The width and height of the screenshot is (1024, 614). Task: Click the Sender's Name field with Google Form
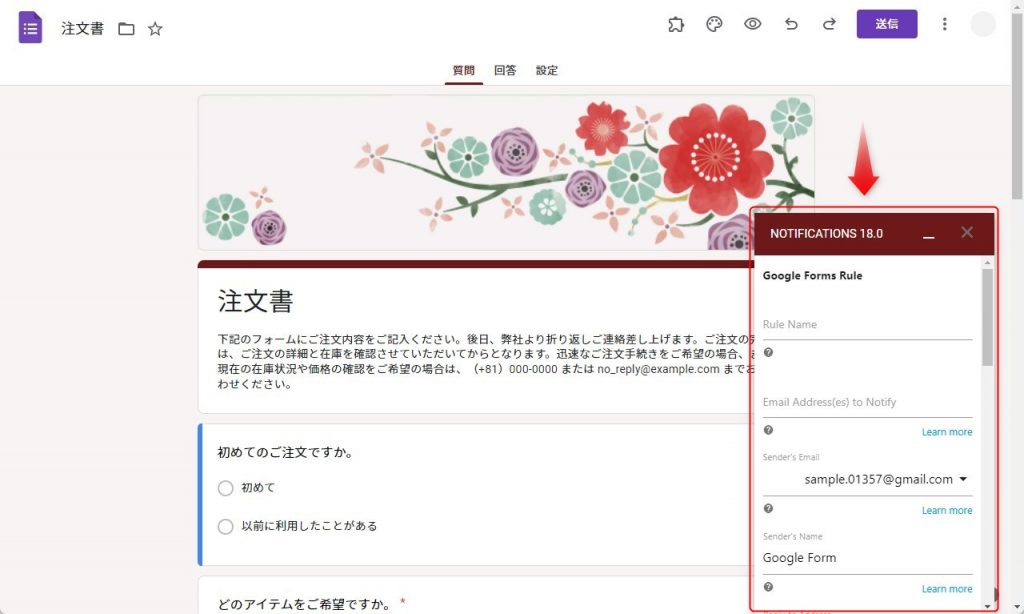tap(867, 558)
